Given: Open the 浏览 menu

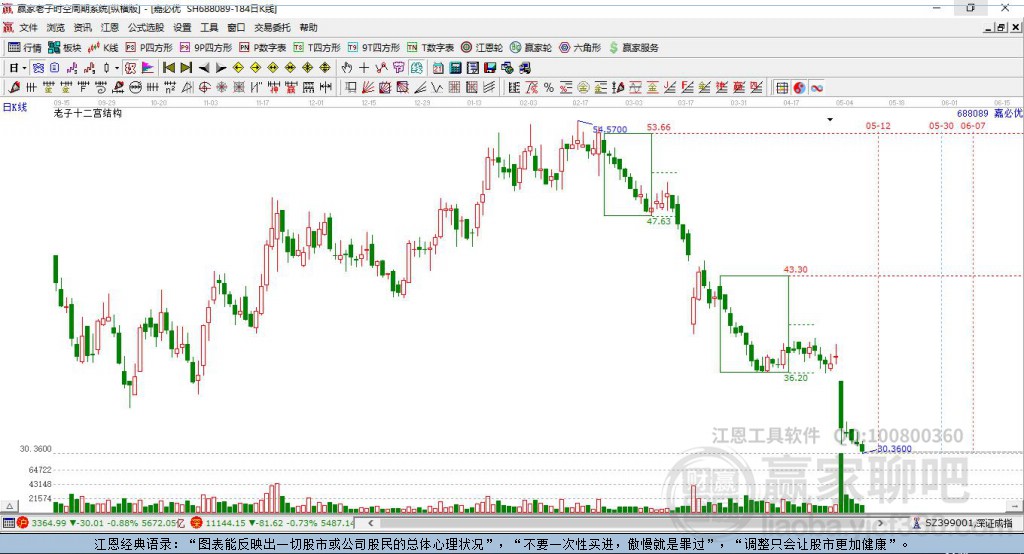Looking at the screenshot, I should coord(56,27).
